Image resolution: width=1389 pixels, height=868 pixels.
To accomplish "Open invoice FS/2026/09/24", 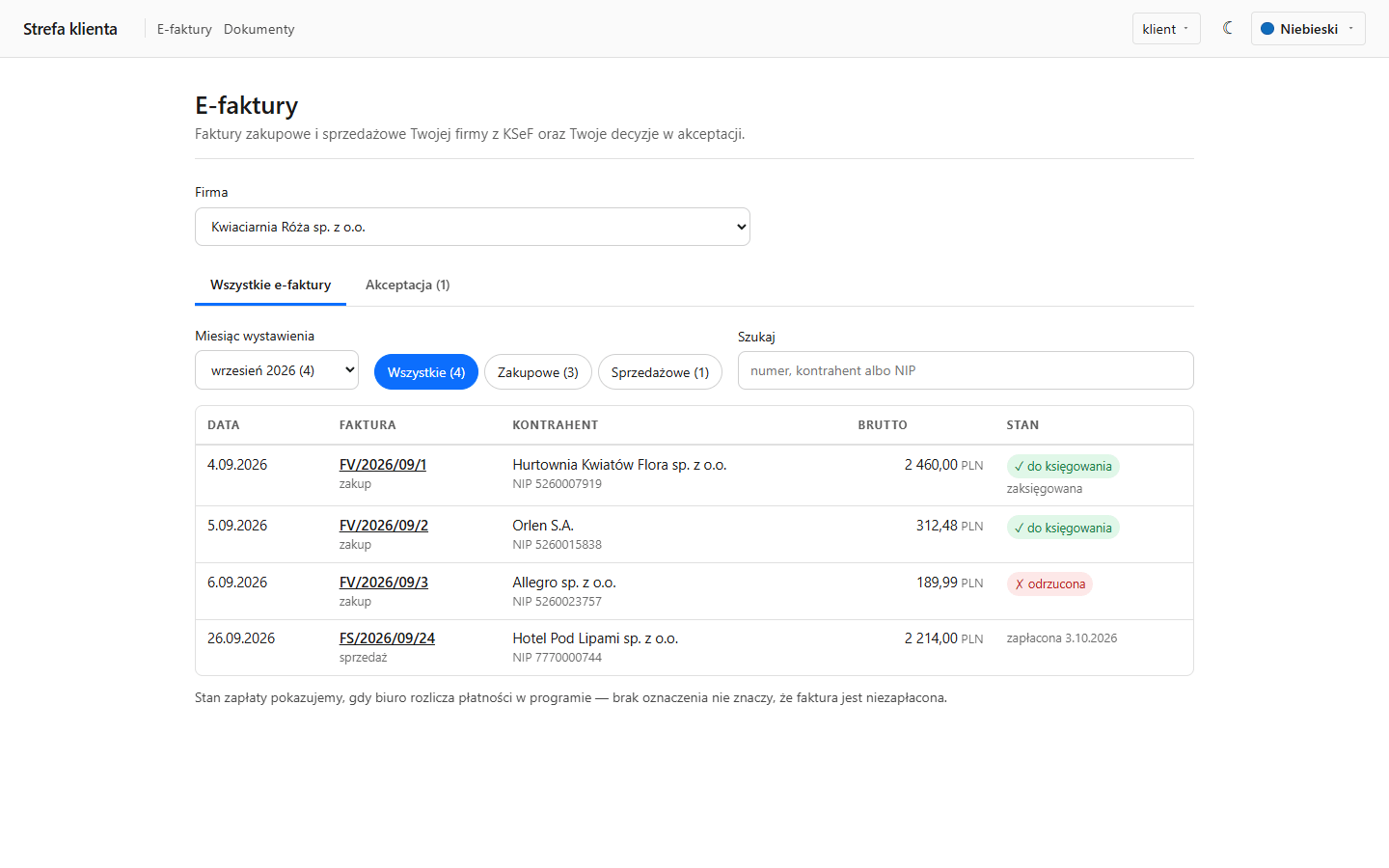I will click(387, 638).
